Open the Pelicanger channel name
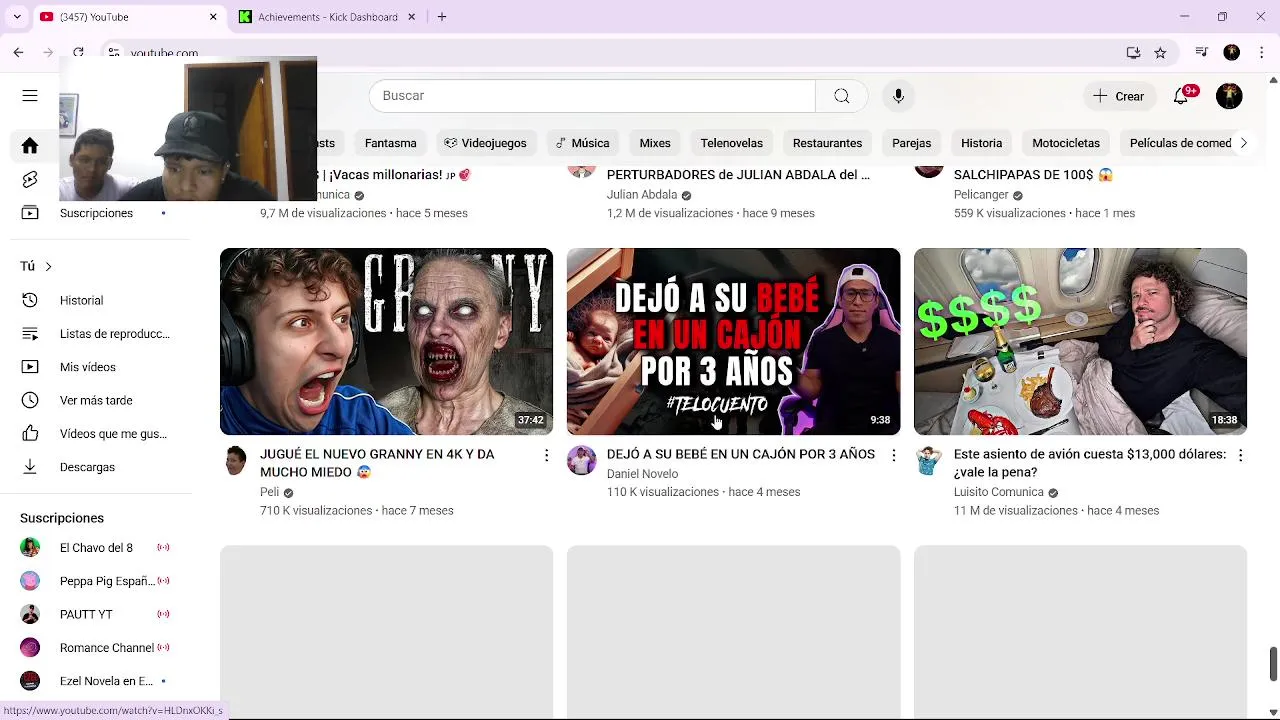 coord(981,195)
